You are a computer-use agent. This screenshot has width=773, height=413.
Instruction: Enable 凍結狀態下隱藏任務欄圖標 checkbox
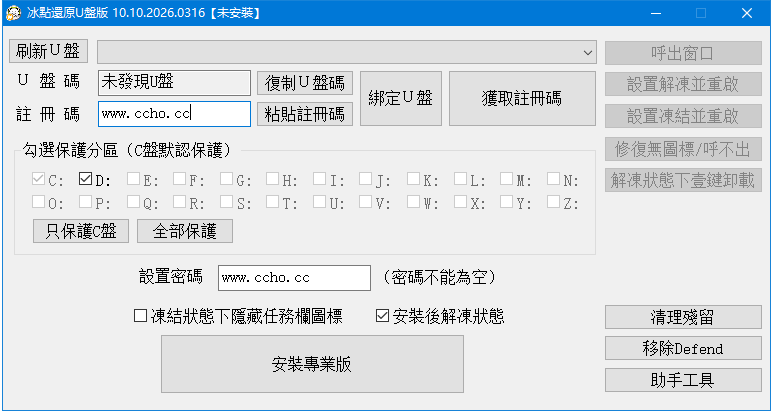point(141,317)
